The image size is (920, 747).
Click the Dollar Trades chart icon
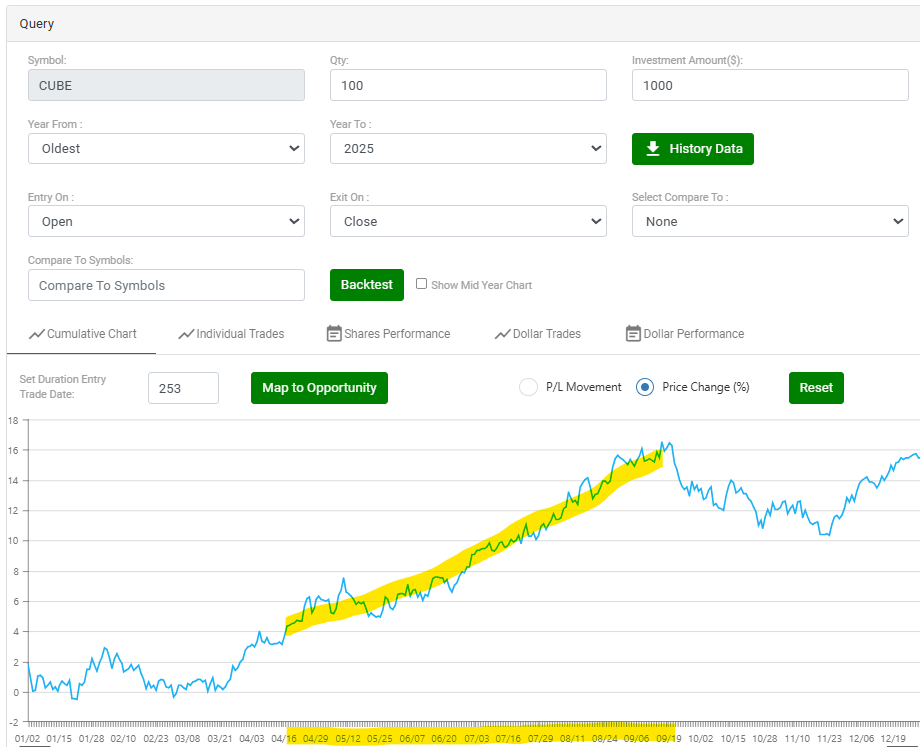click(503, 334)
